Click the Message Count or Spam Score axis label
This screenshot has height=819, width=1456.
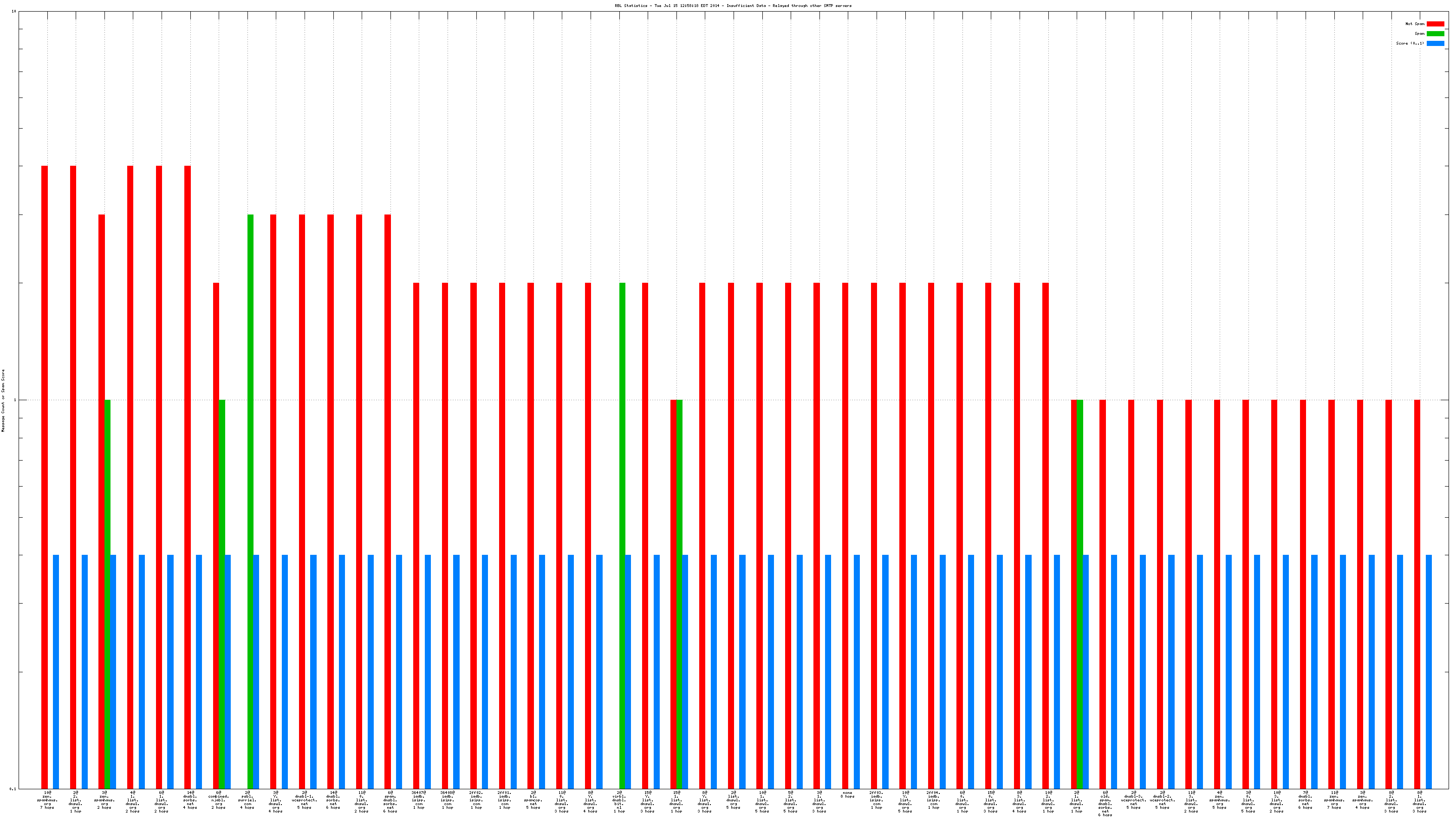tap(3, 400)
